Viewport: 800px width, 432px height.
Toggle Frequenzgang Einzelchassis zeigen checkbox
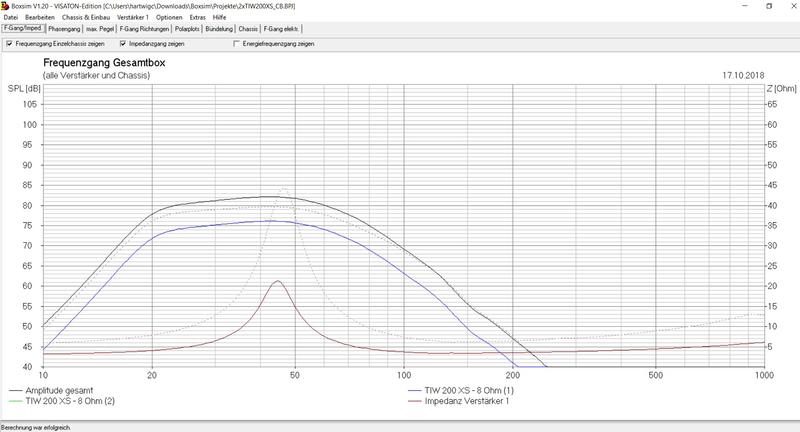pos(9,44)
